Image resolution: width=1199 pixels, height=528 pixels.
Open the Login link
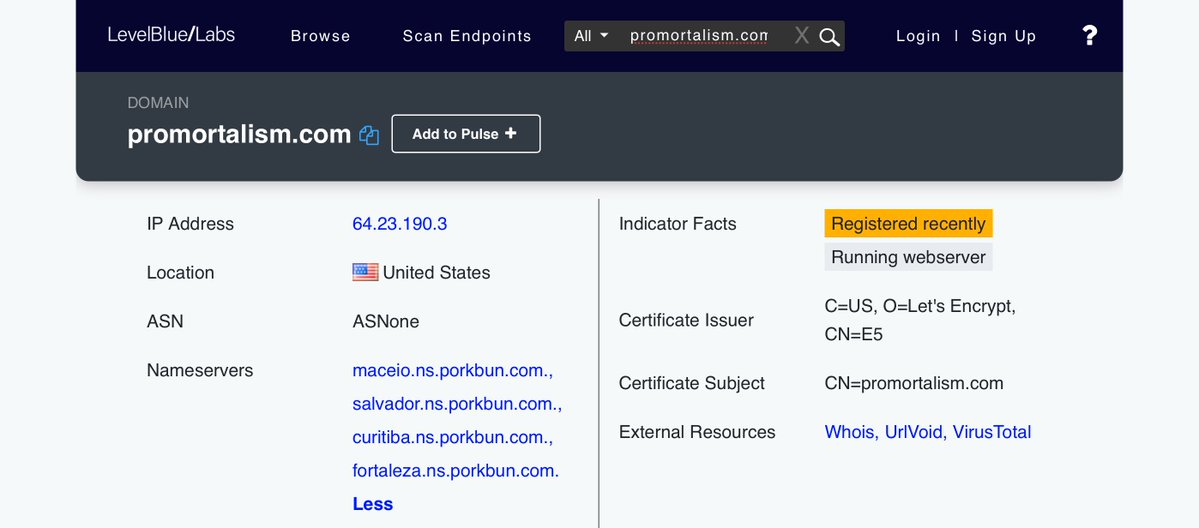tap(917, 36)
